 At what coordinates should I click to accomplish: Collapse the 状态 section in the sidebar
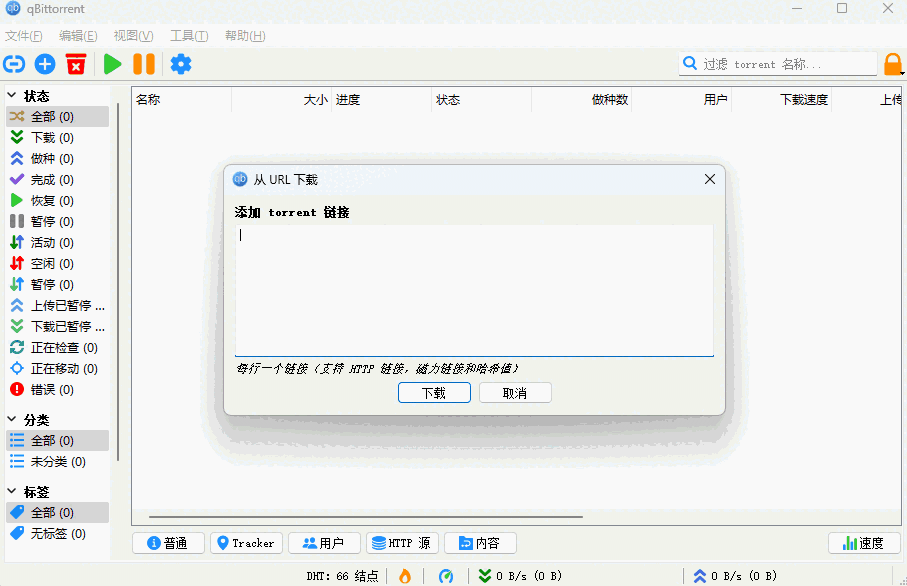coord(12,96)
